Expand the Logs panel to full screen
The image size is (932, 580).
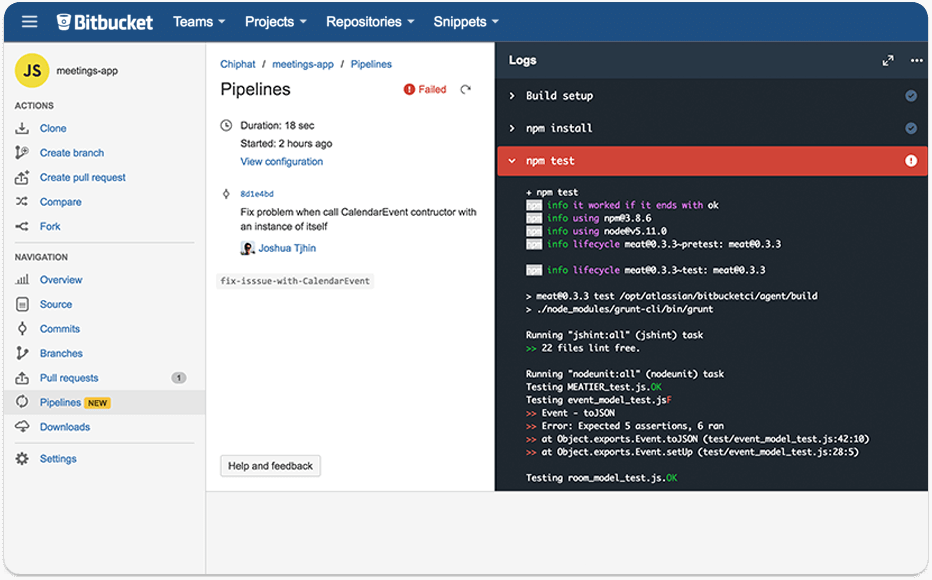(x=888, y=60)
